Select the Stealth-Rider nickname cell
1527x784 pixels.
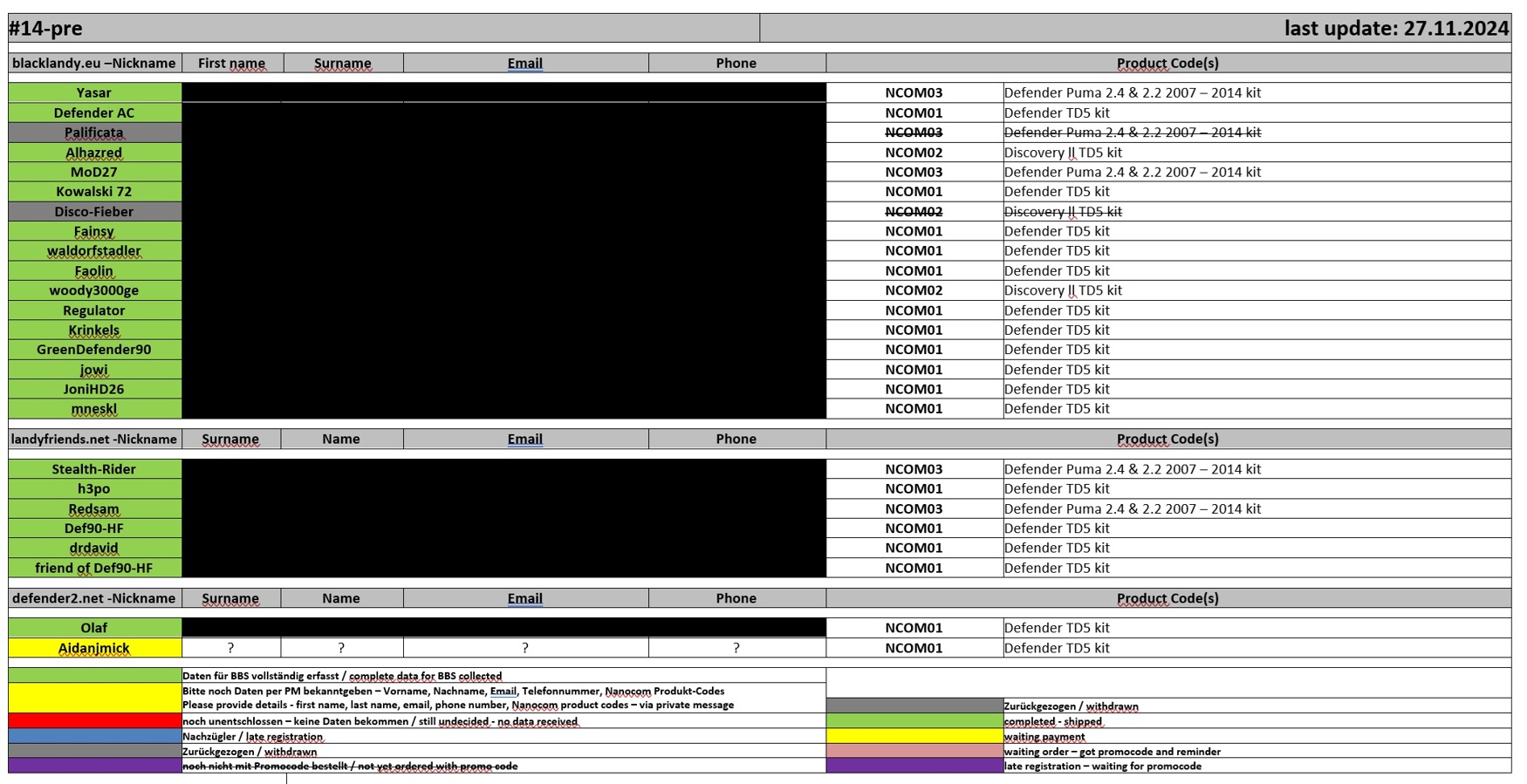[94, 469]
